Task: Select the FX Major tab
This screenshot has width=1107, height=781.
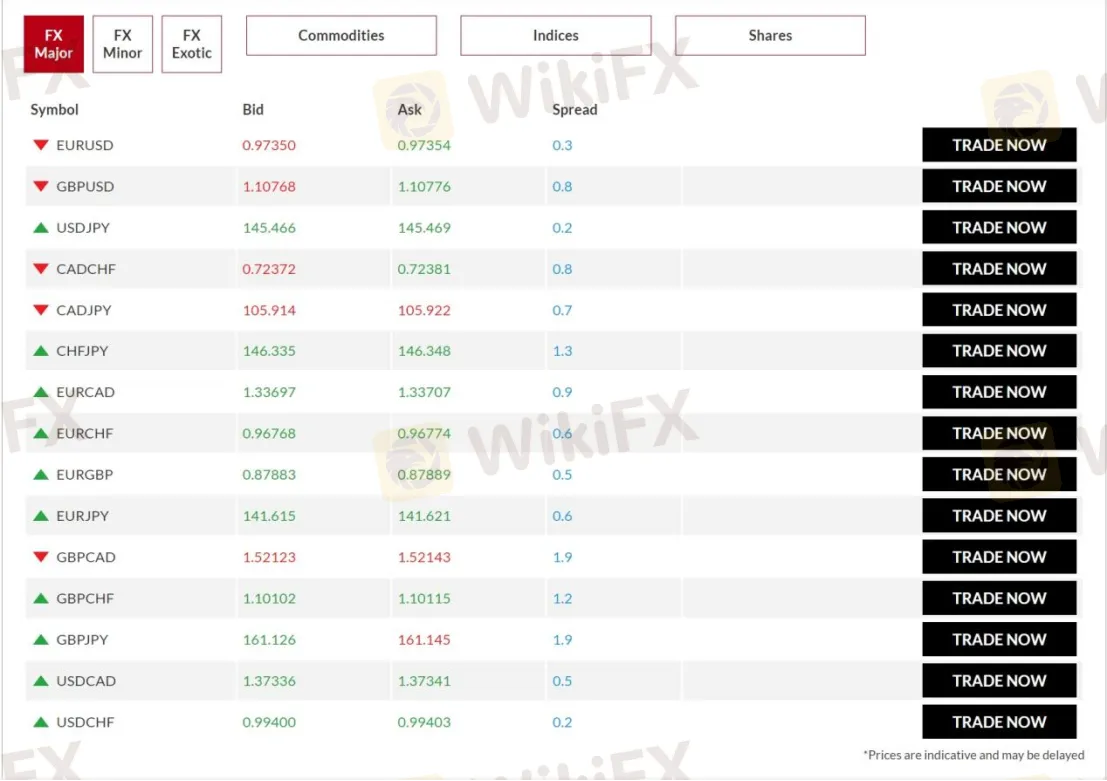Action: 54,44
